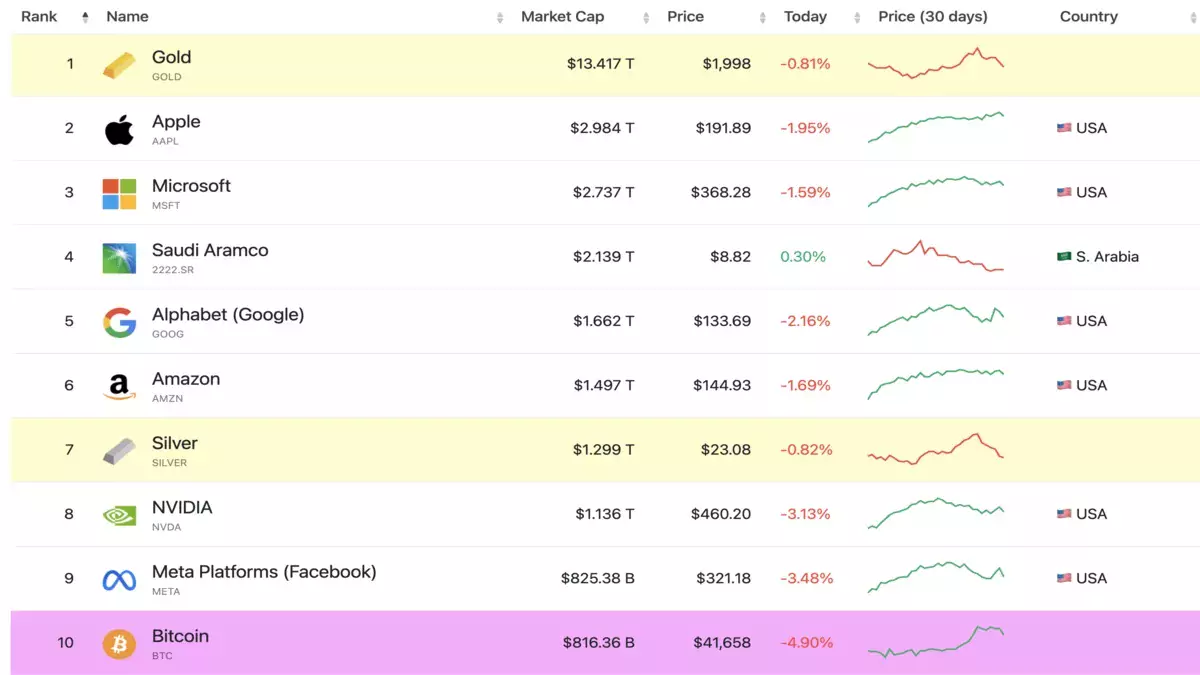Sort table by Rank column arrows
Image resolution: width=1200 pixels, height=675 pixels.
point(85,17)
